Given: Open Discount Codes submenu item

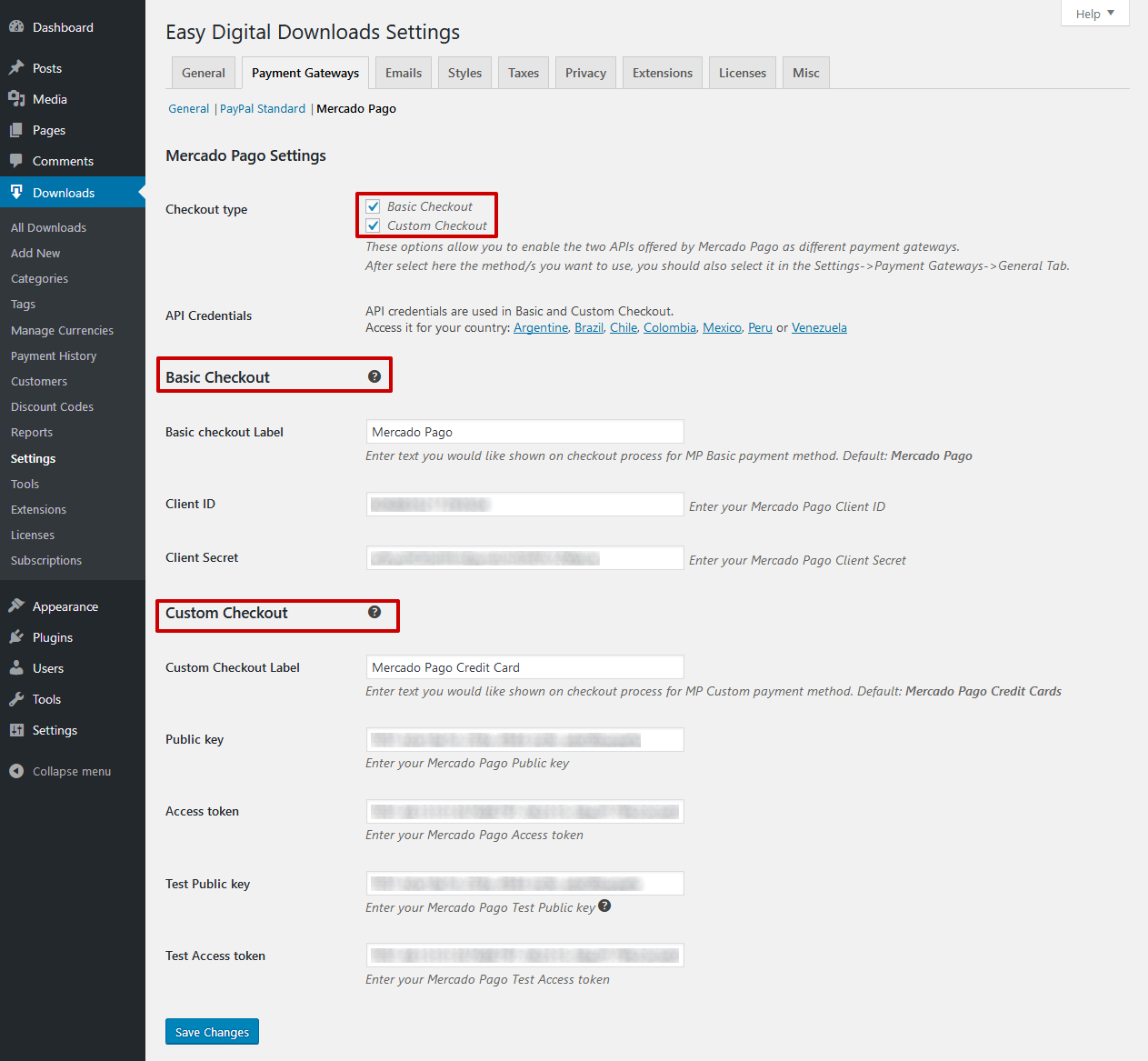Looking at the screenshot, I should click(52, 406).
